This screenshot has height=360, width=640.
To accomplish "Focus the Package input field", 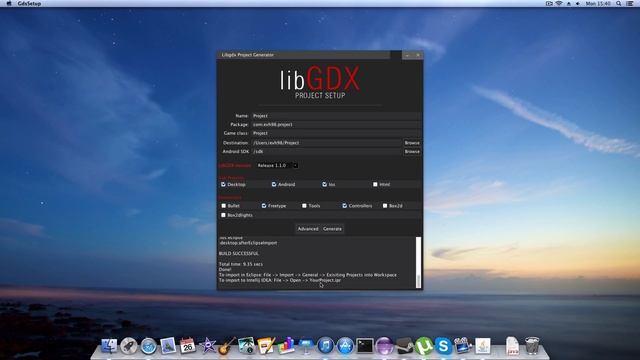I will click(336, 124).
